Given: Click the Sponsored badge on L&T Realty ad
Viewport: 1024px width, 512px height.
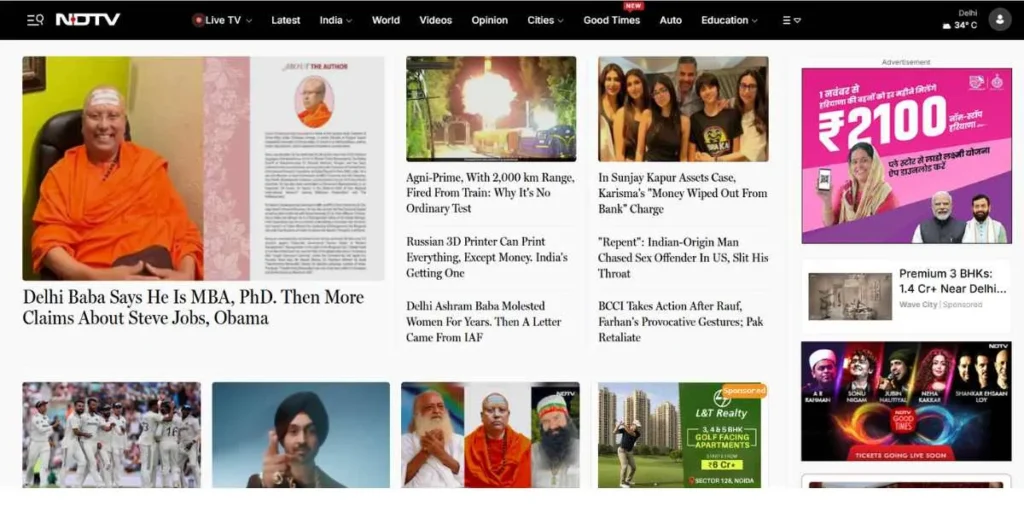Looking at the screenshot, I should click(x=745, y=390).
